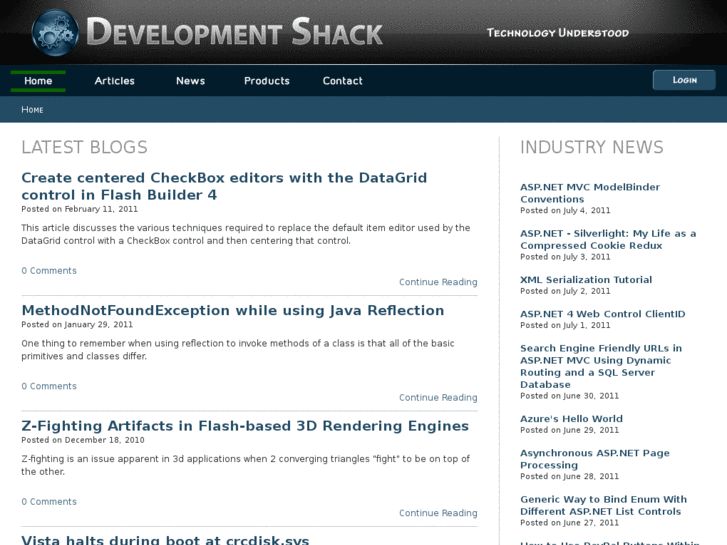
Task: Click 'Posted on February 11, 2011' date
Action: tap(80, 209)
